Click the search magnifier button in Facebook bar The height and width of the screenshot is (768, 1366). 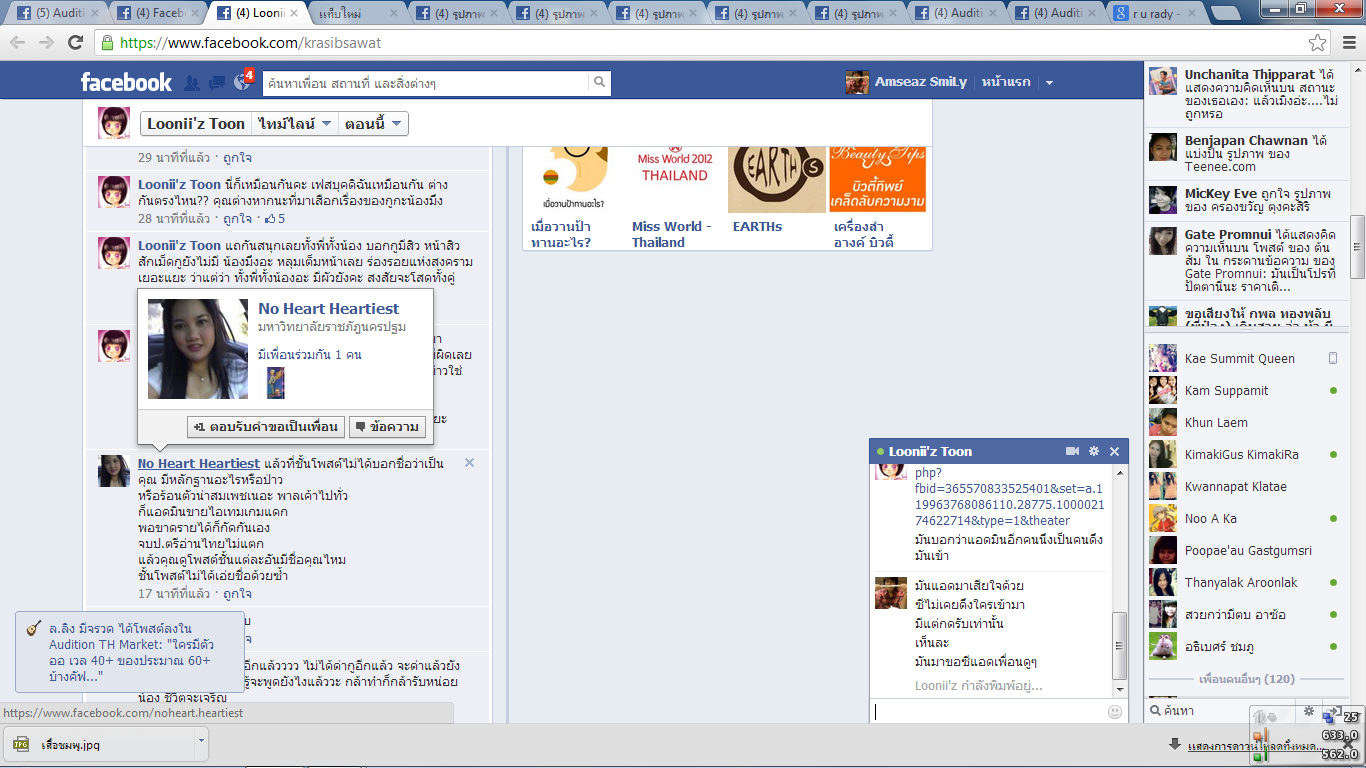pos(599,82)
